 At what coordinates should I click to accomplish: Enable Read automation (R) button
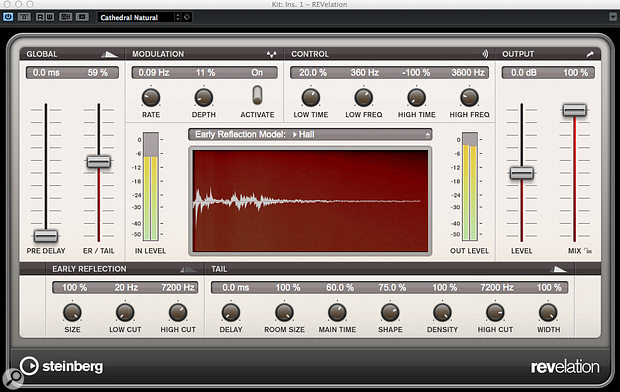click(x=40, y=17)
